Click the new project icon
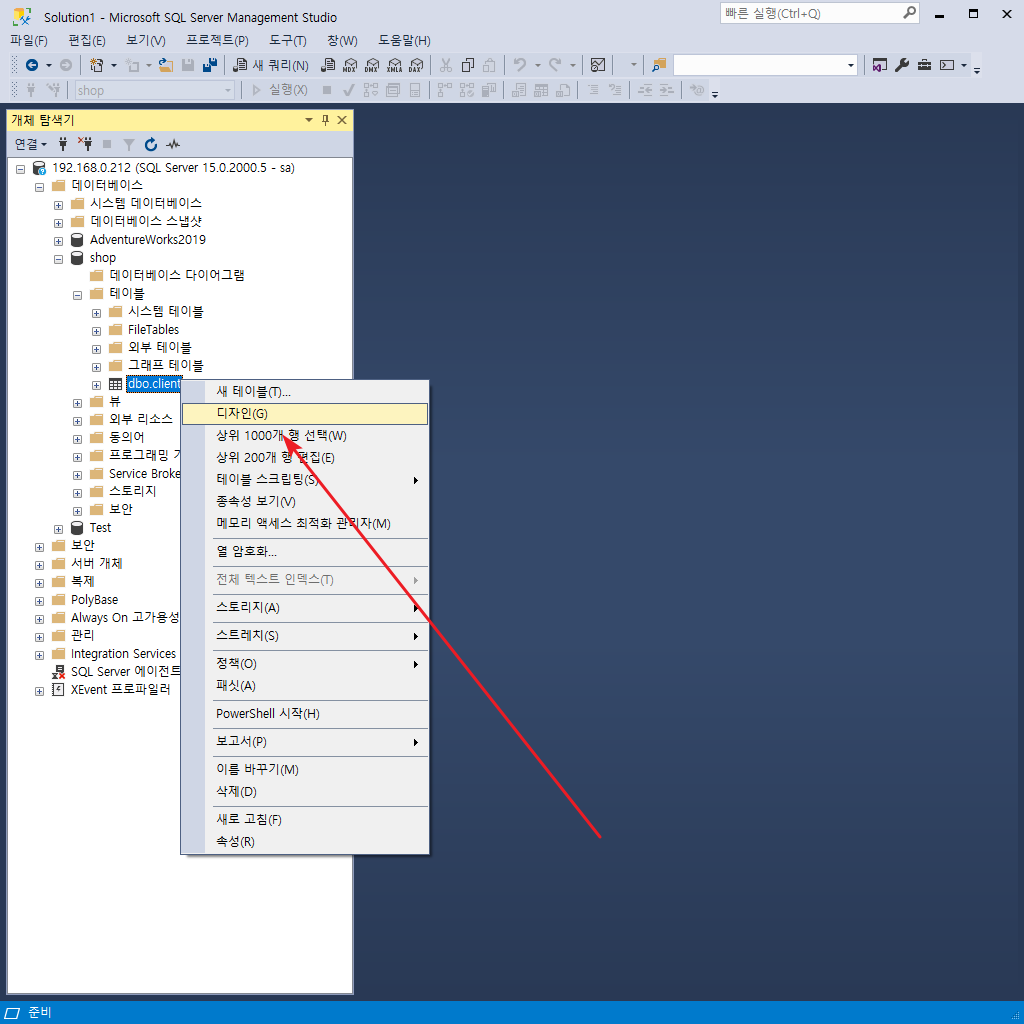The height and width of the screenshot is (1024, 1024). pos(97,65)
